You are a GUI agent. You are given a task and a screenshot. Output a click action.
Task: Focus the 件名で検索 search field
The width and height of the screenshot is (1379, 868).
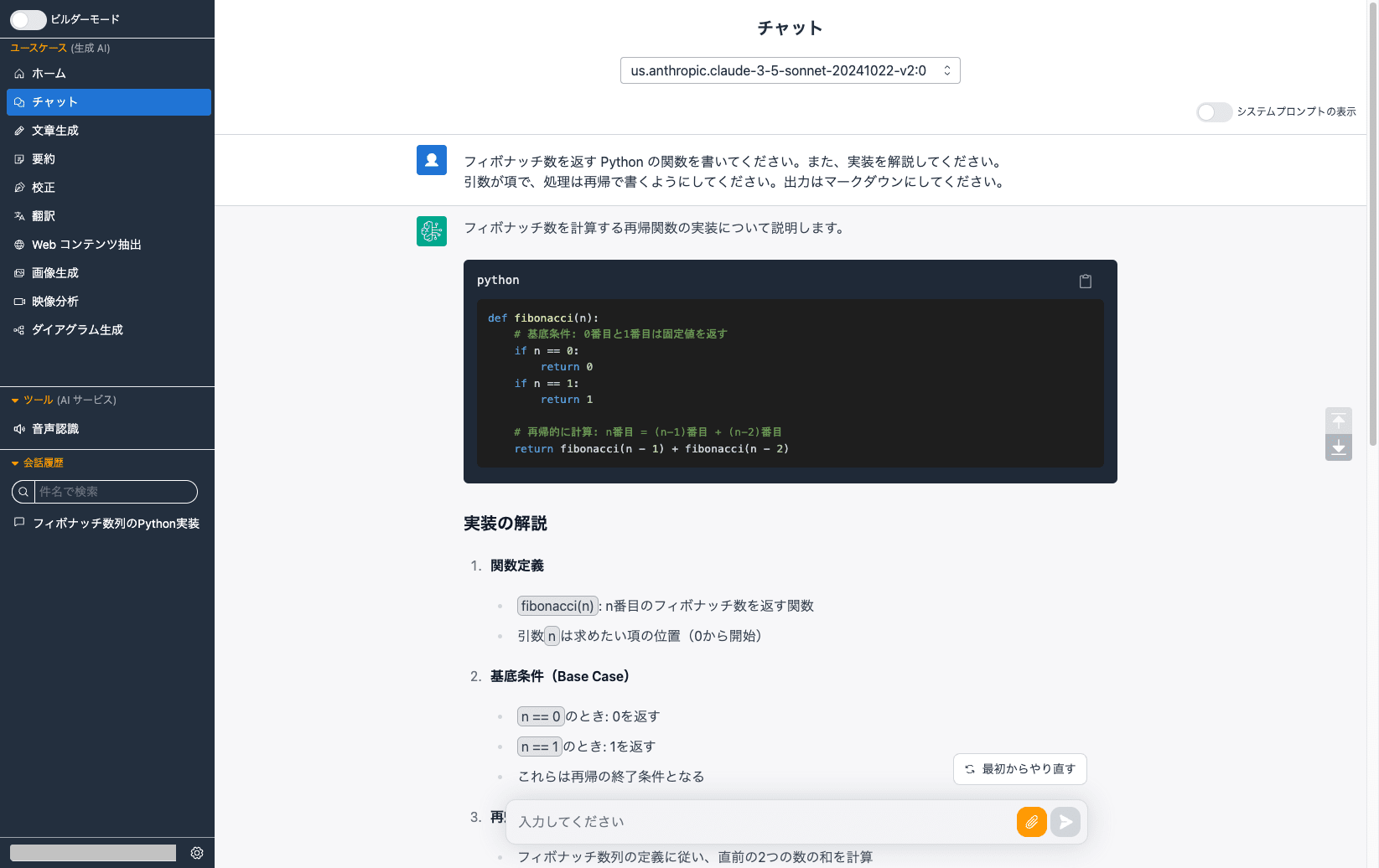point(116,492)
